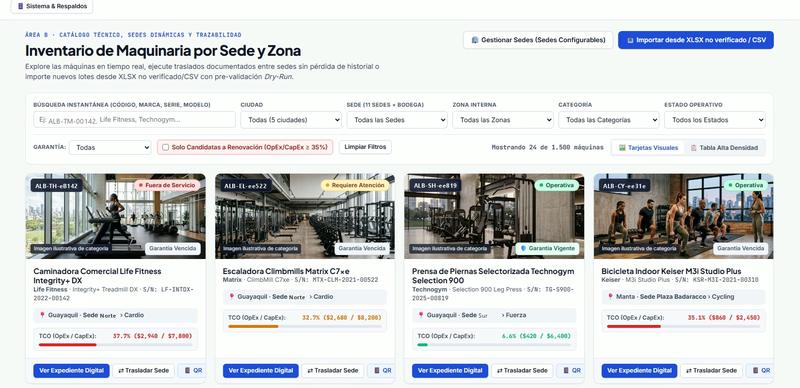Trasladar Sede for Technogym Selection 900
Viewport: 800px width, 388px height.
(522, 371)
